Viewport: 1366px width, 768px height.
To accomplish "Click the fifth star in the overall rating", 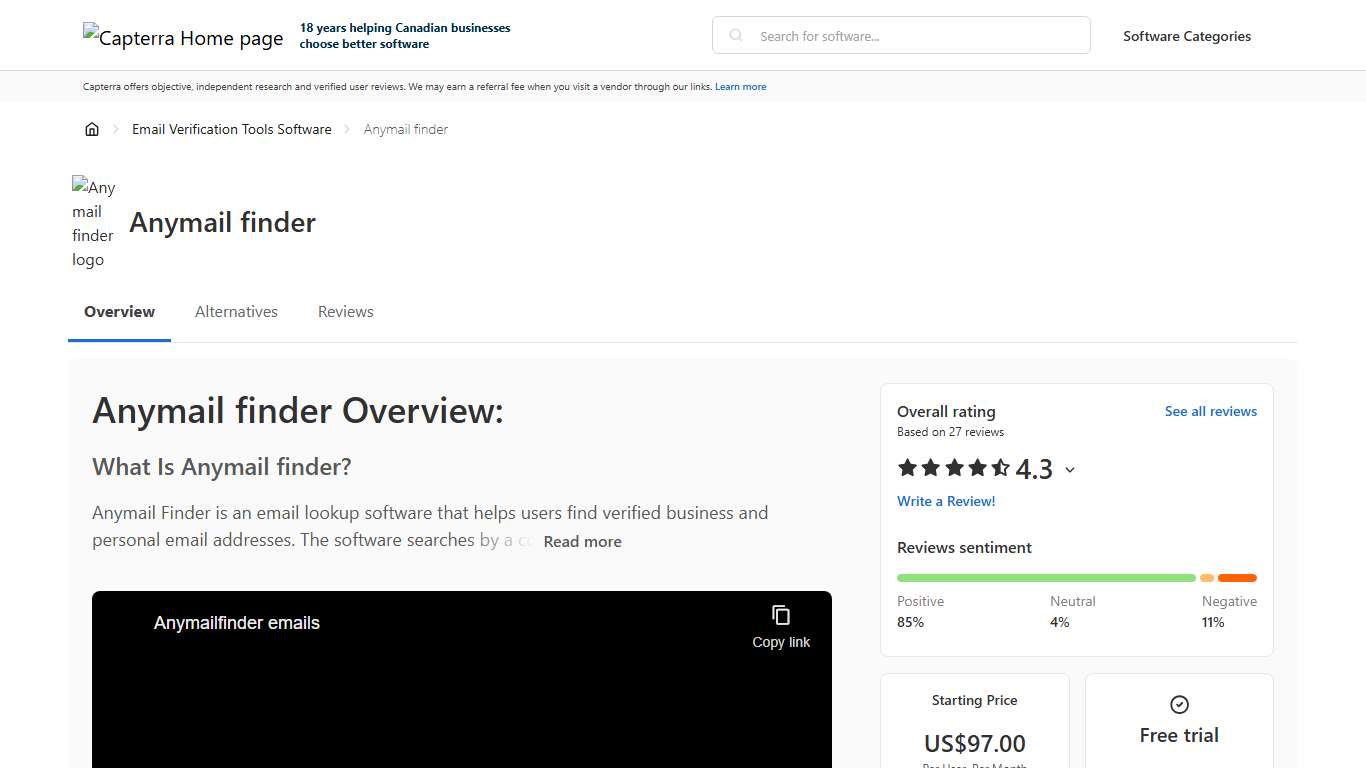I will (x=998, y=468).
